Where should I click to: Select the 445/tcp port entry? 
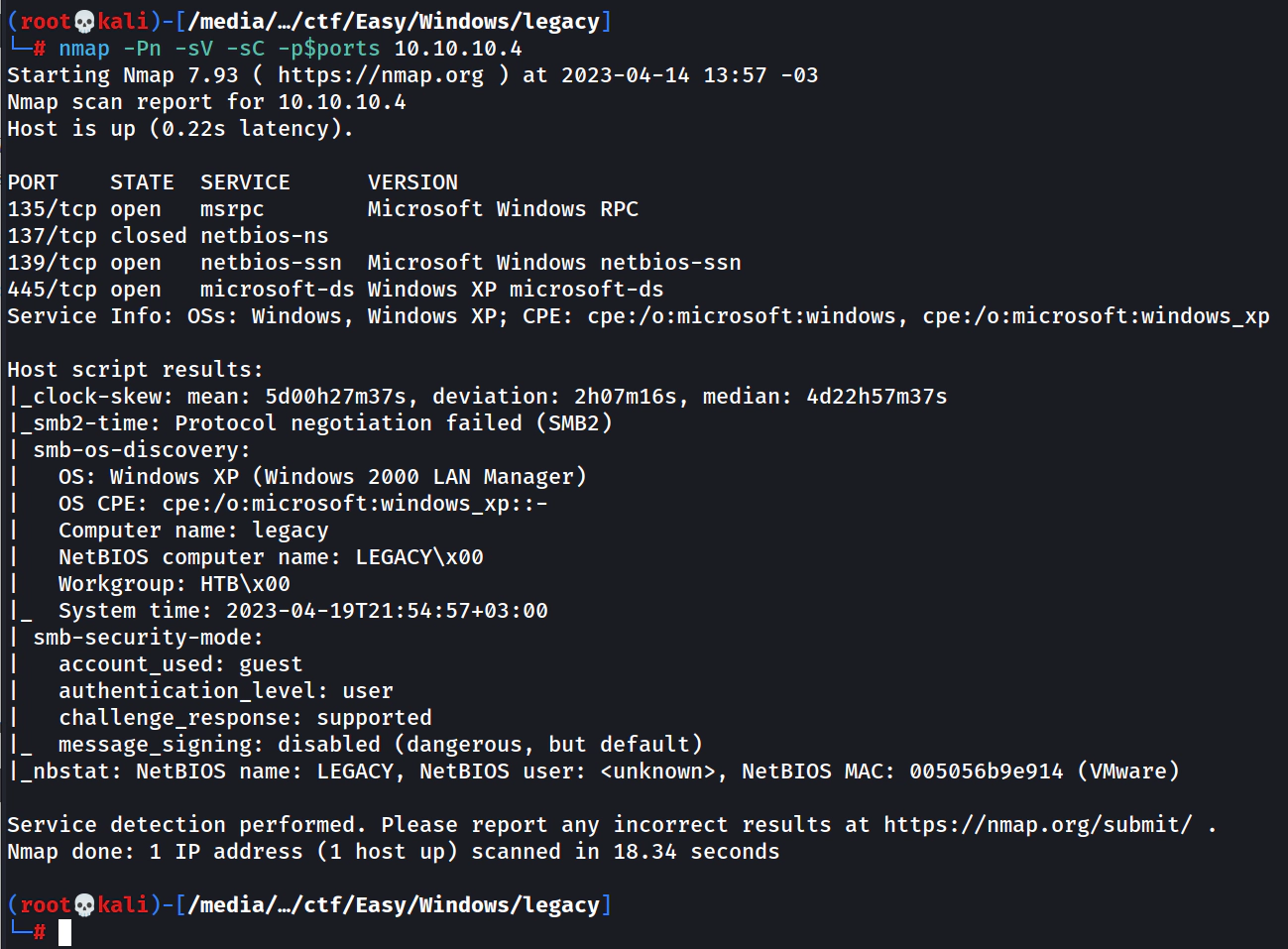(52, 290)
